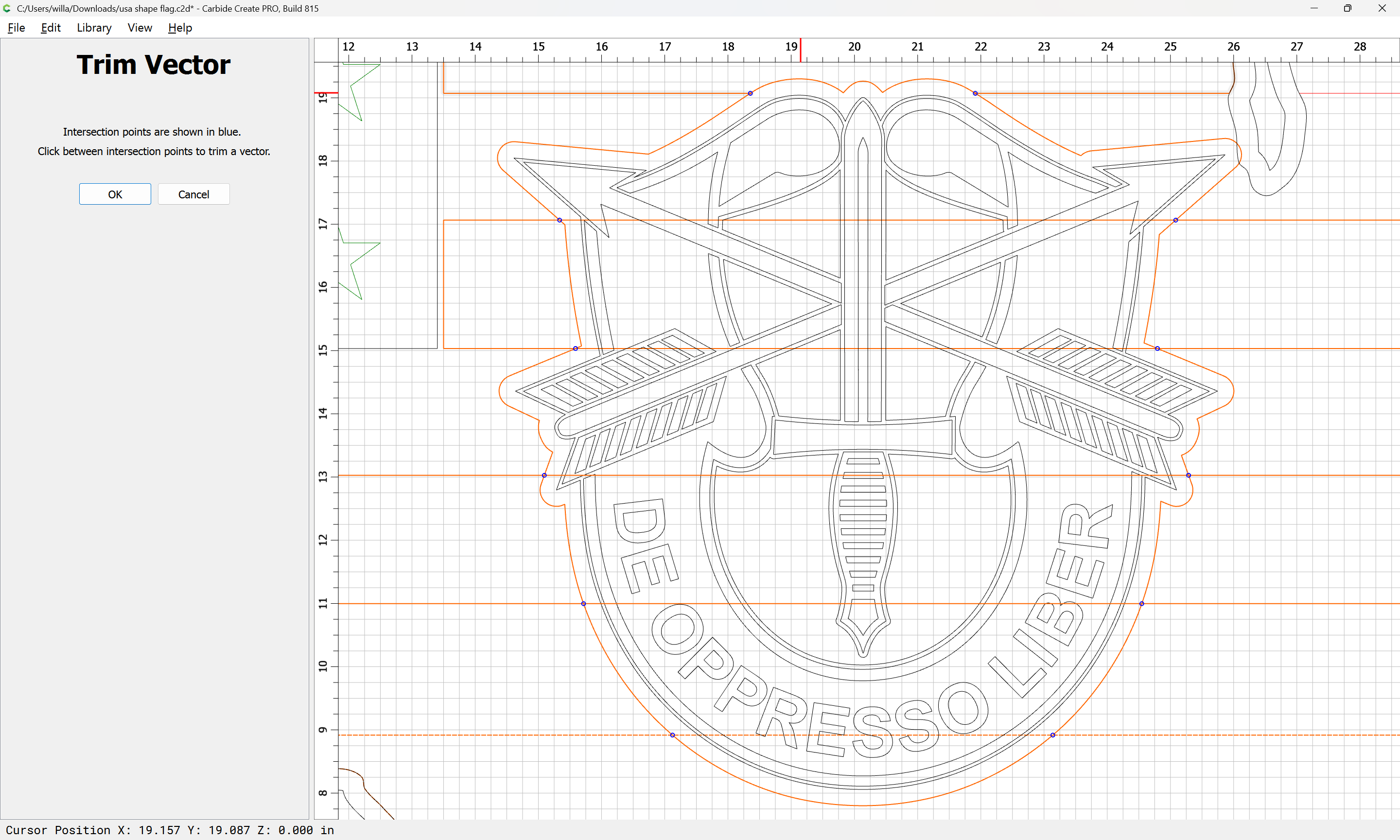Screen dimensions: 1400x840
Task: Confirm trim with the OK button
Action: [x=115, y=194]
